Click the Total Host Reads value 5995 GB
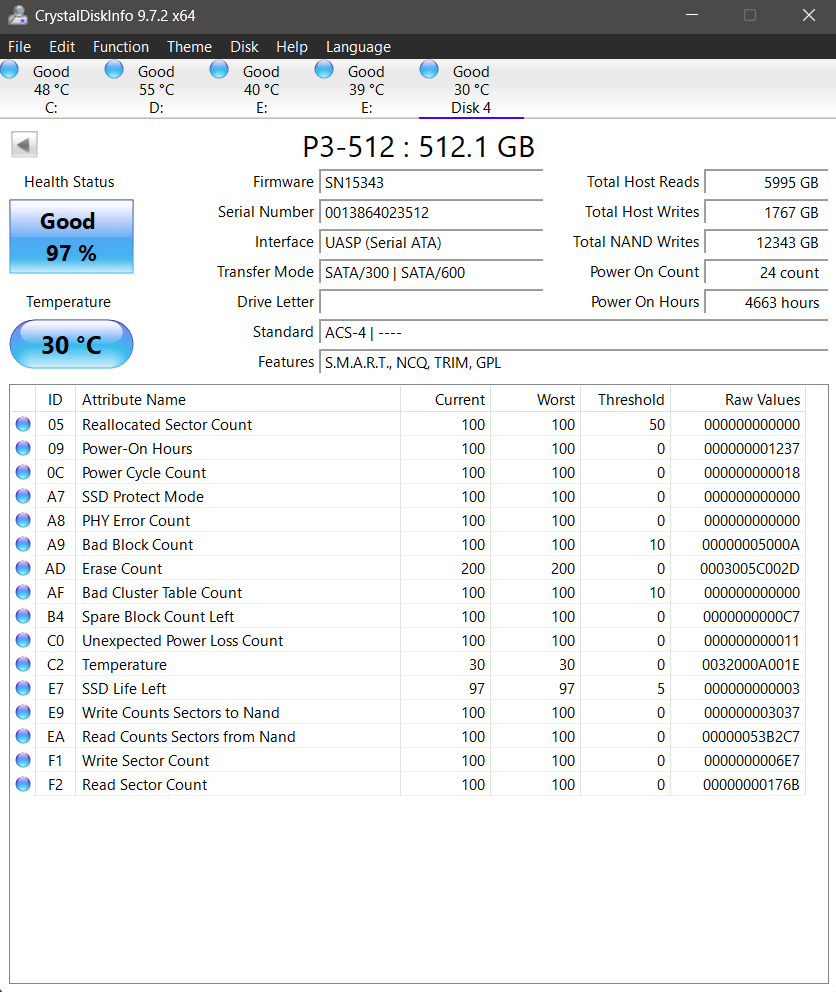The height and width of the screenshot is (992, 836). [766, 183]
